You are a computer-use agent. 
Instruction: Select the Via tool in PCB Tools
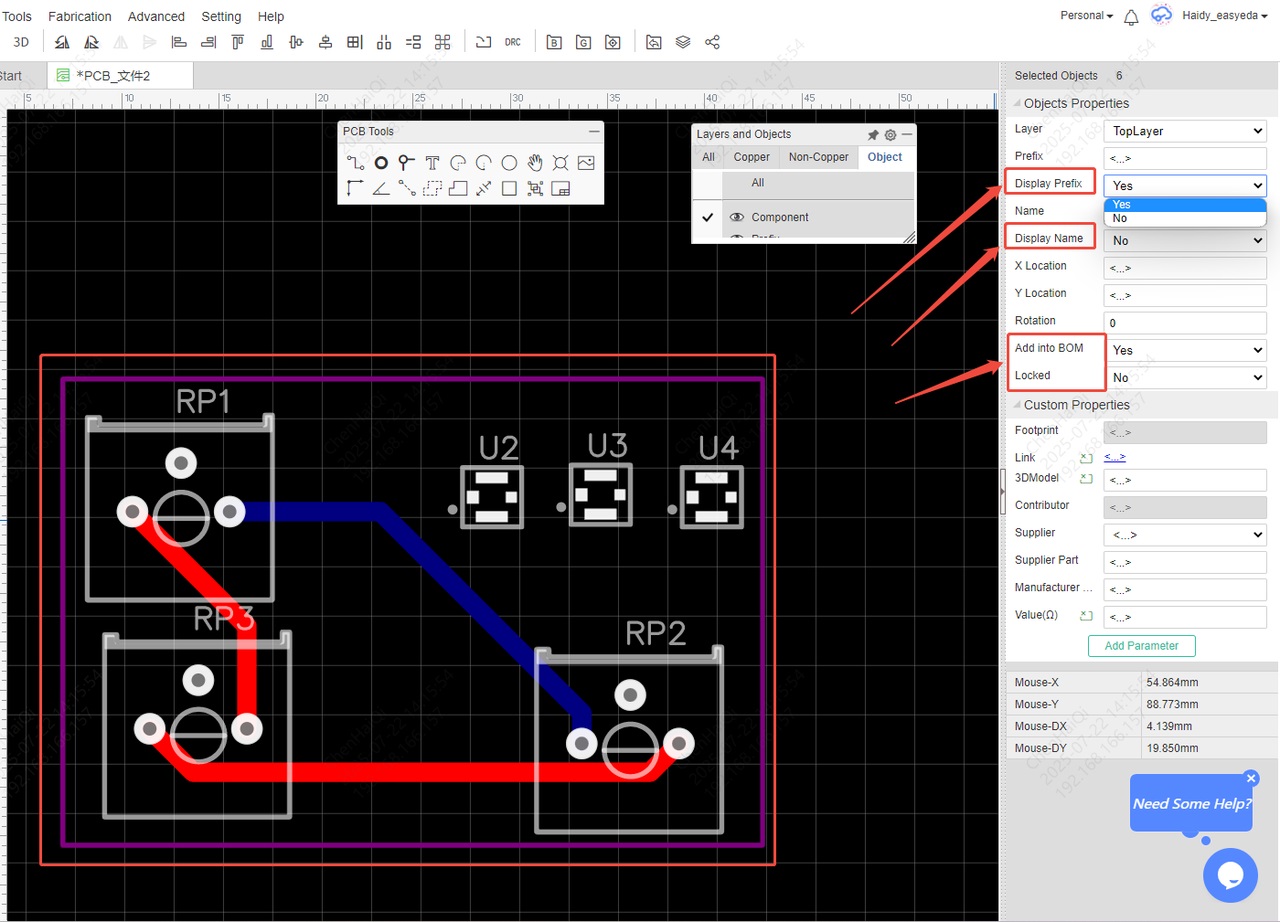[381, 162]
